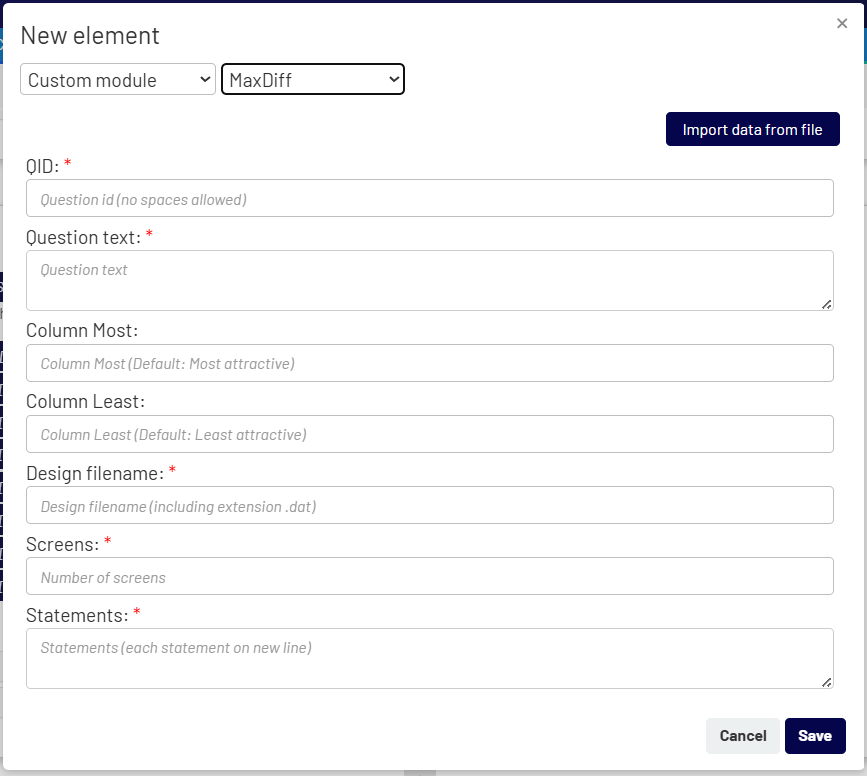Click the "Column Most:" label
867x776 pixels.
pos(82,331)
